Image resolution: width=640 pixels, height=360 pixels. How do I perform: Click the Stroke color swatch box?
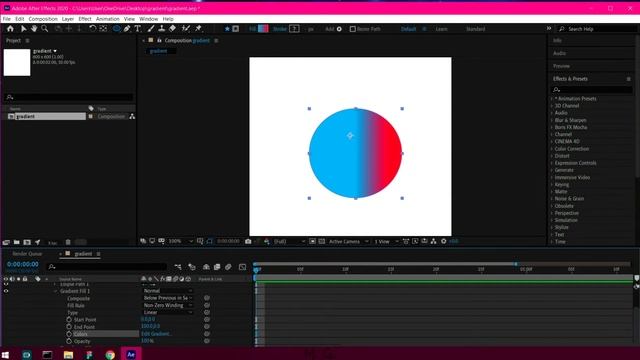pyautogui.click(x=294, y=29)
